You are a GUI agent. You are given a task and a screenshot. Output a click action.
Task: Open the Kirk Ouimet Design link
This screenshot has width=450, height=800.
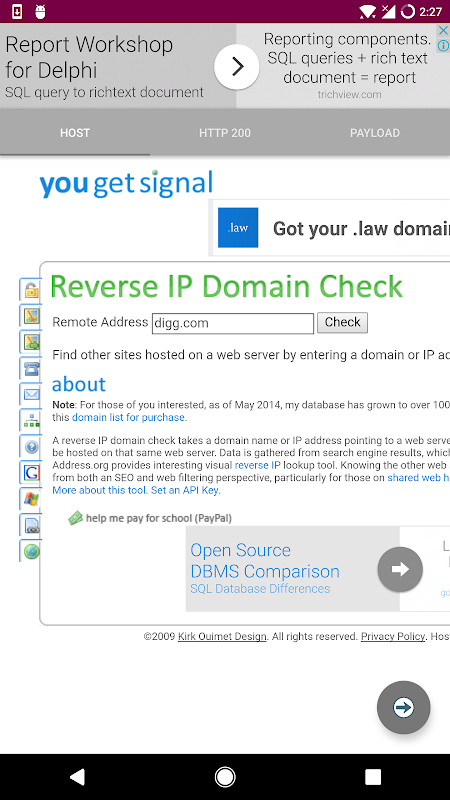point(222,636)
